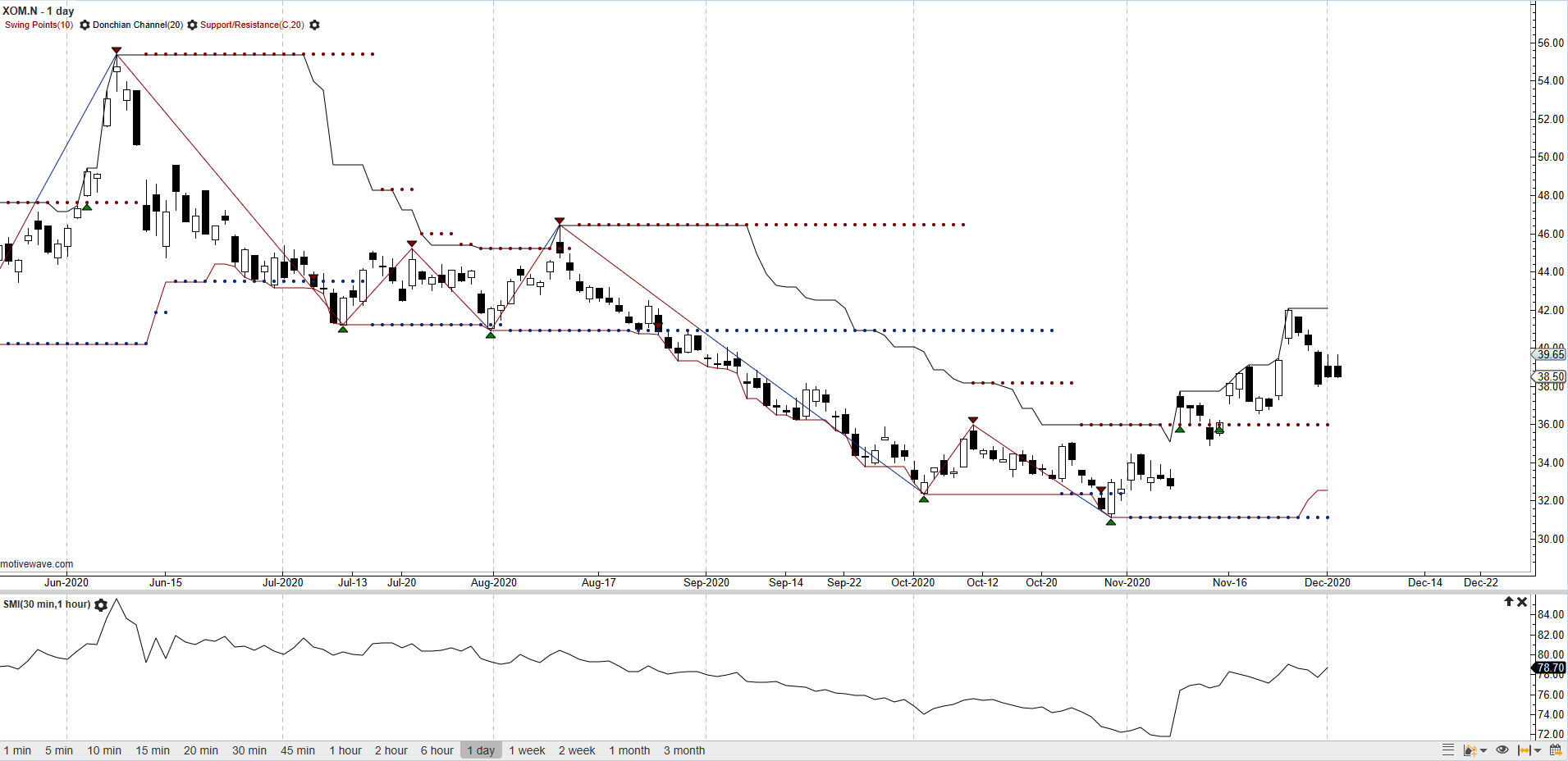Move the SMI panel up

coord(1508,602)
